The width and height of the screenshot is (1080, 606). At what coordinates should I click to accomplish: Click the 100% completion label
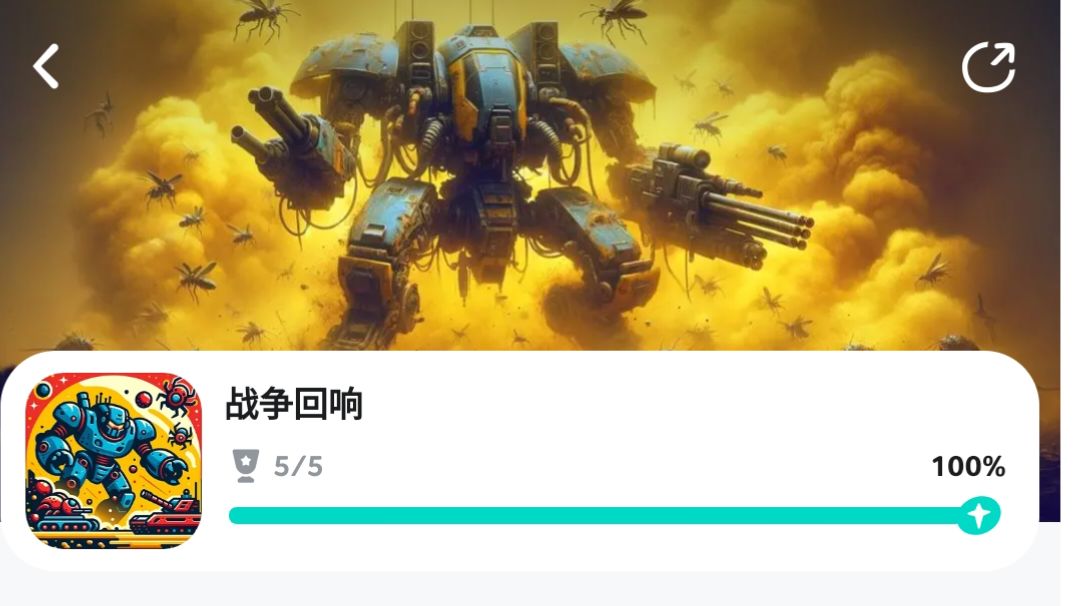[968, 467]
